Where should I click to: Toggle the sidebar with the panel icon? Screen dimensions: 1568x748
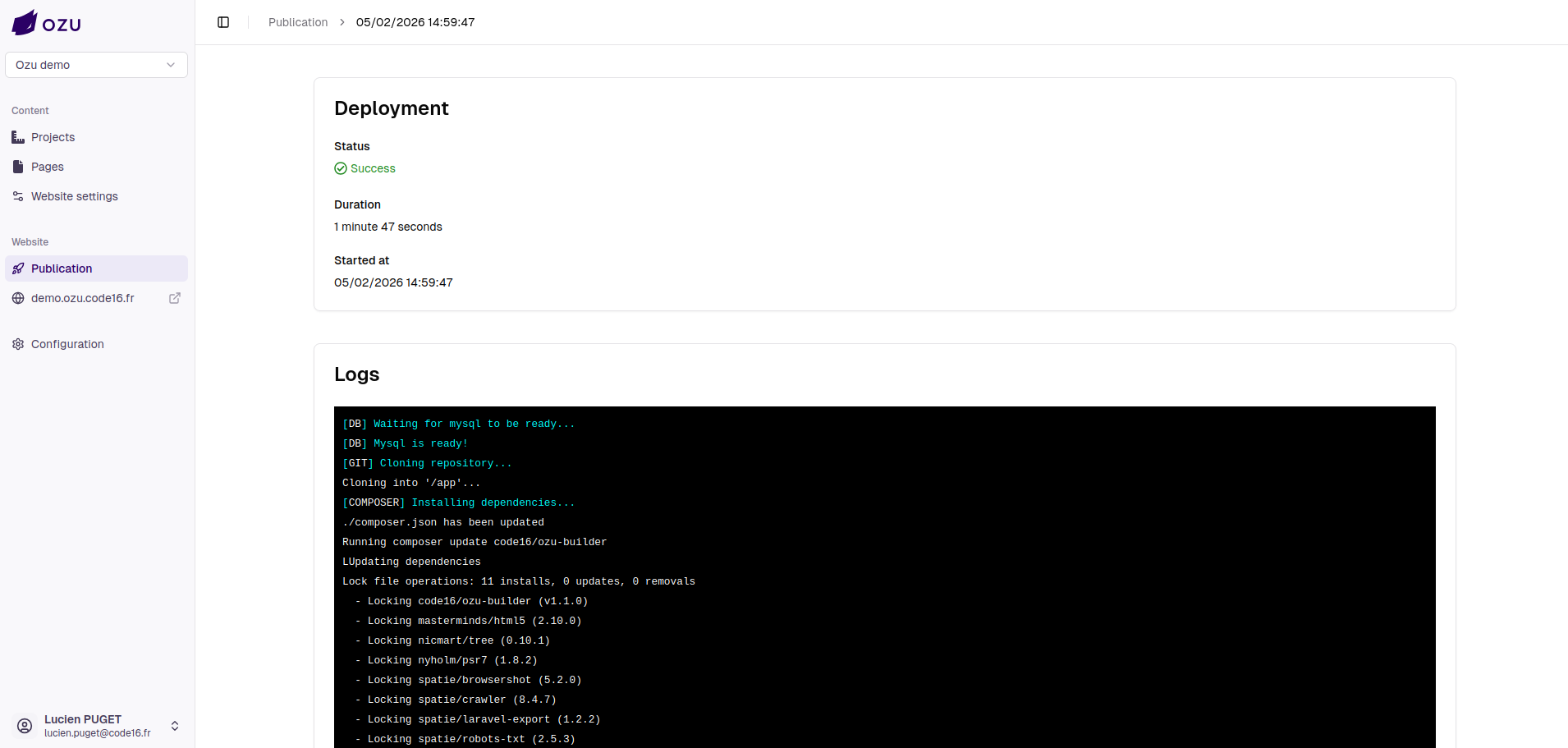click(x=223, y=22)
